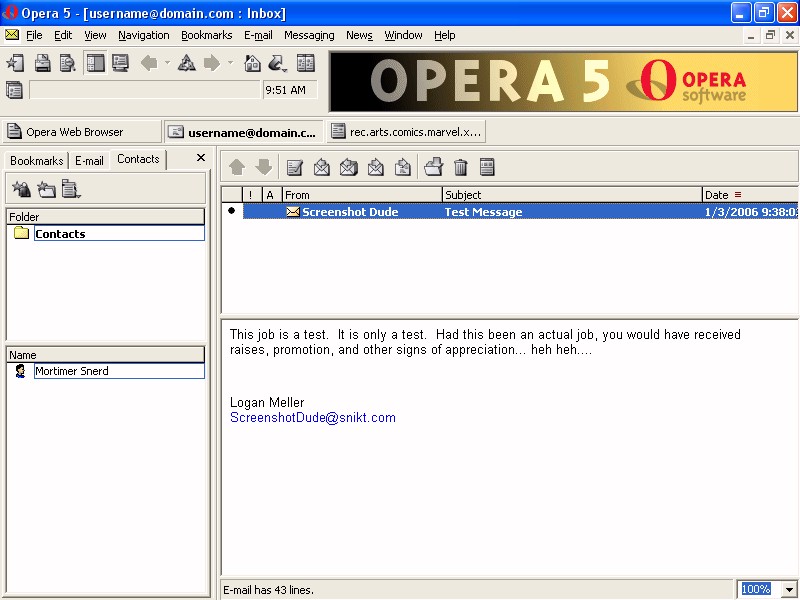Open the Edit menu
This screenshot has height=600, width=800.
tap(63, 35)
